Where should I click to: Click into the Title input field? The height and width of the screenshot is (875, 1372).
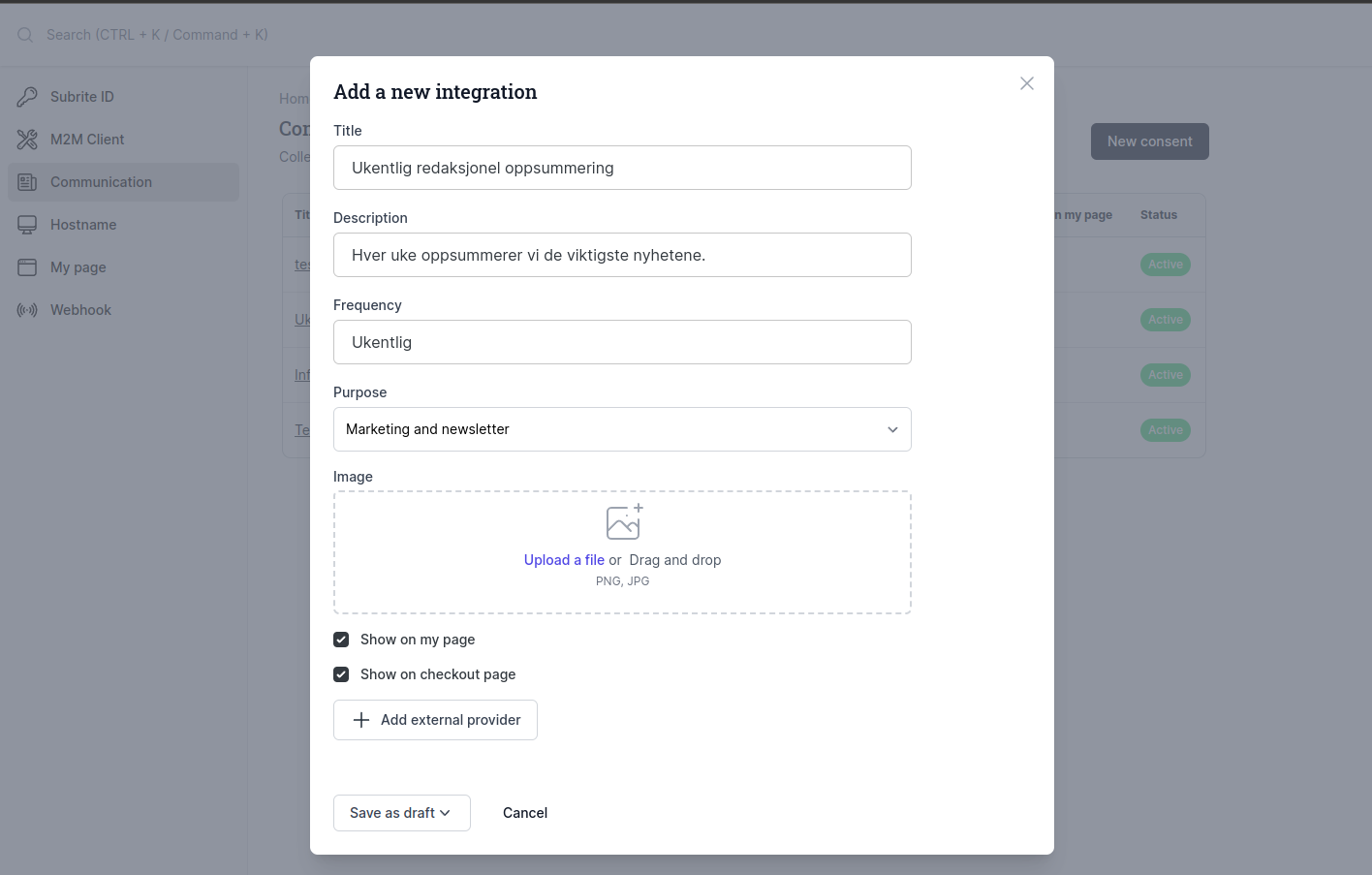click(x=622, y=168)
